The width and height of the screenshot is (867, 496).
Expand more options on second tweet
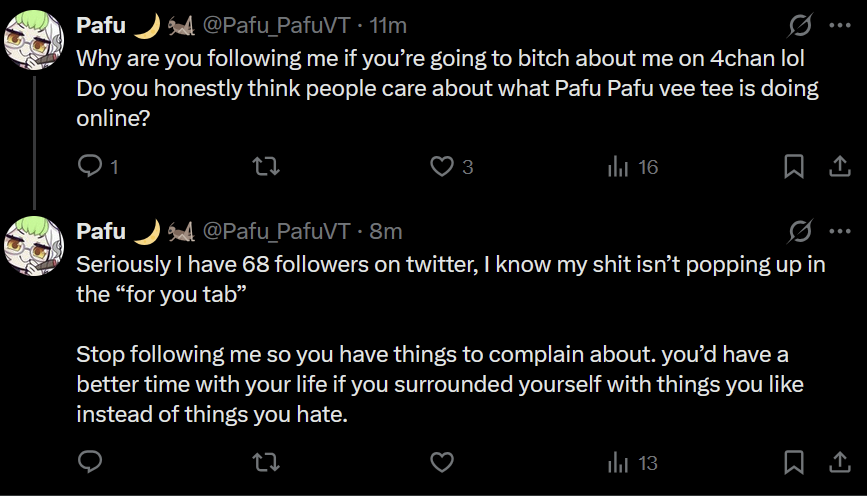(838, 232)
